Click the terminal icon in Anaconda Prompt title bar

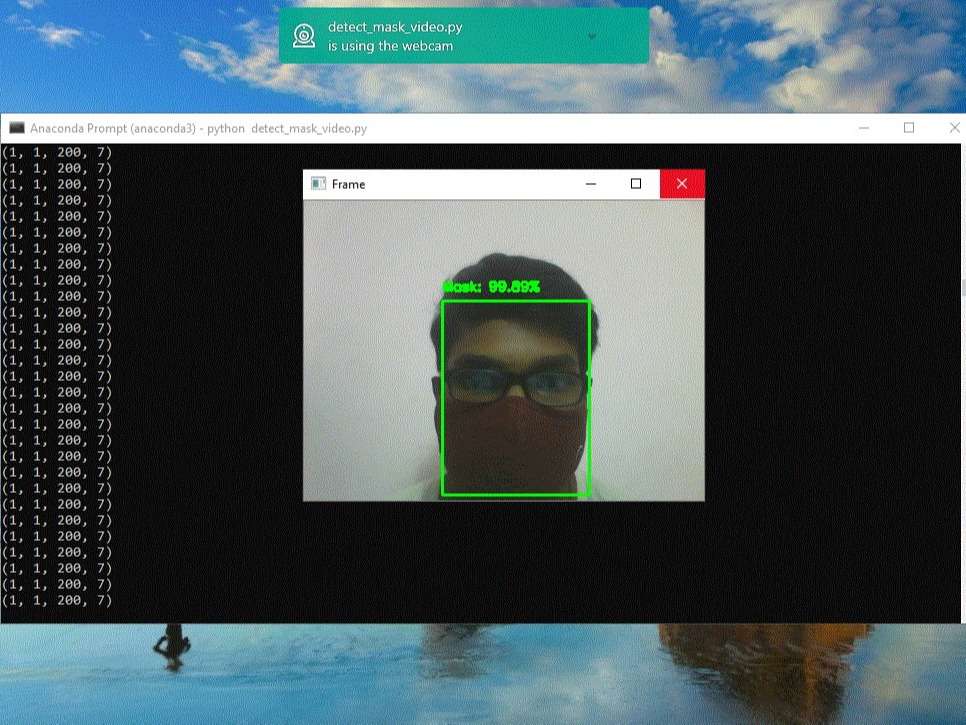[x=15, y=128]
